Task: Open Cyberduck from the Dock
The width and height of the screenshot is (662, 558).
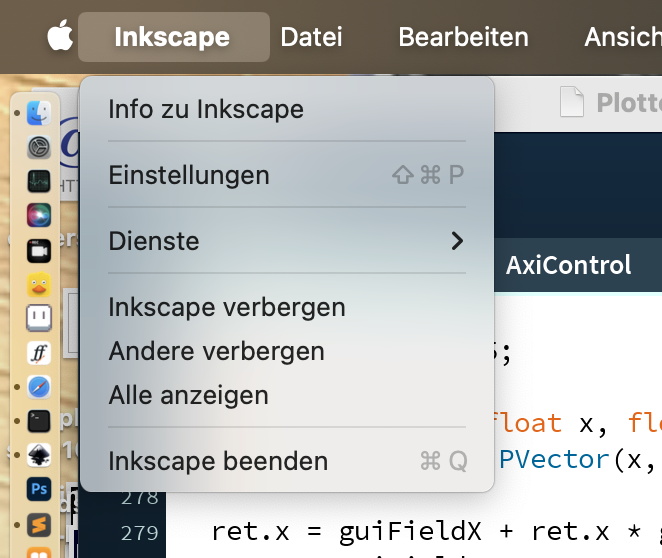Action: point(39,284)
